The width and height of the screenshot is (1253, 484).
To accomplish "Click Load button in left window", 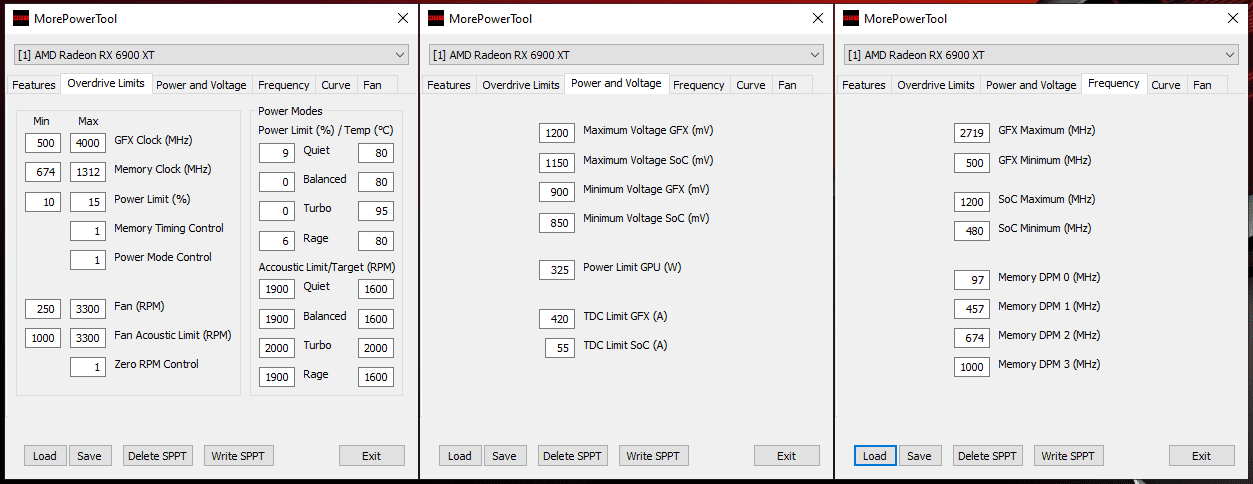I will (45, 456).
